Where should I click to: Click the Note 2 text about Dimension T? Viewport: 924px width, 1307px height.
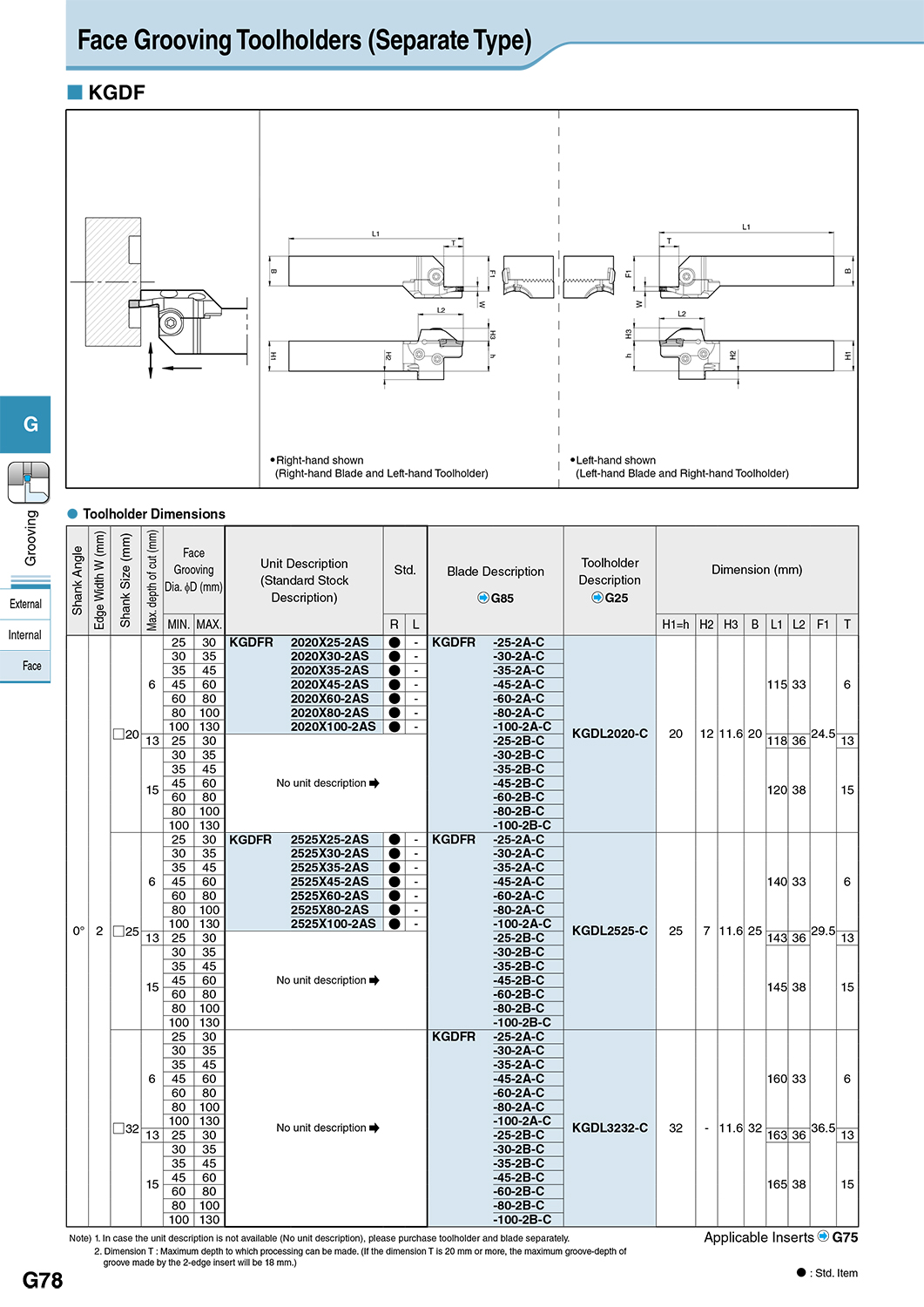click(x=361, y=1256)
